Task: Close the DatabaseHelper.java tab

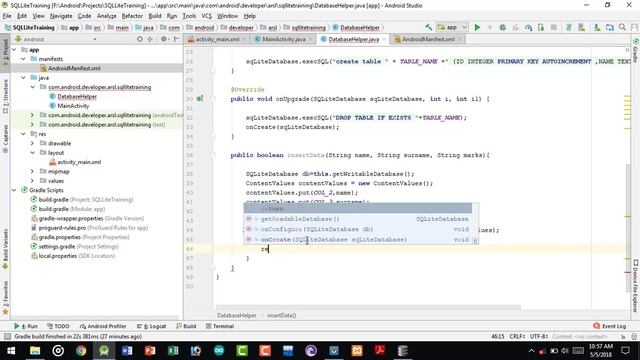Action: point(384,40)
